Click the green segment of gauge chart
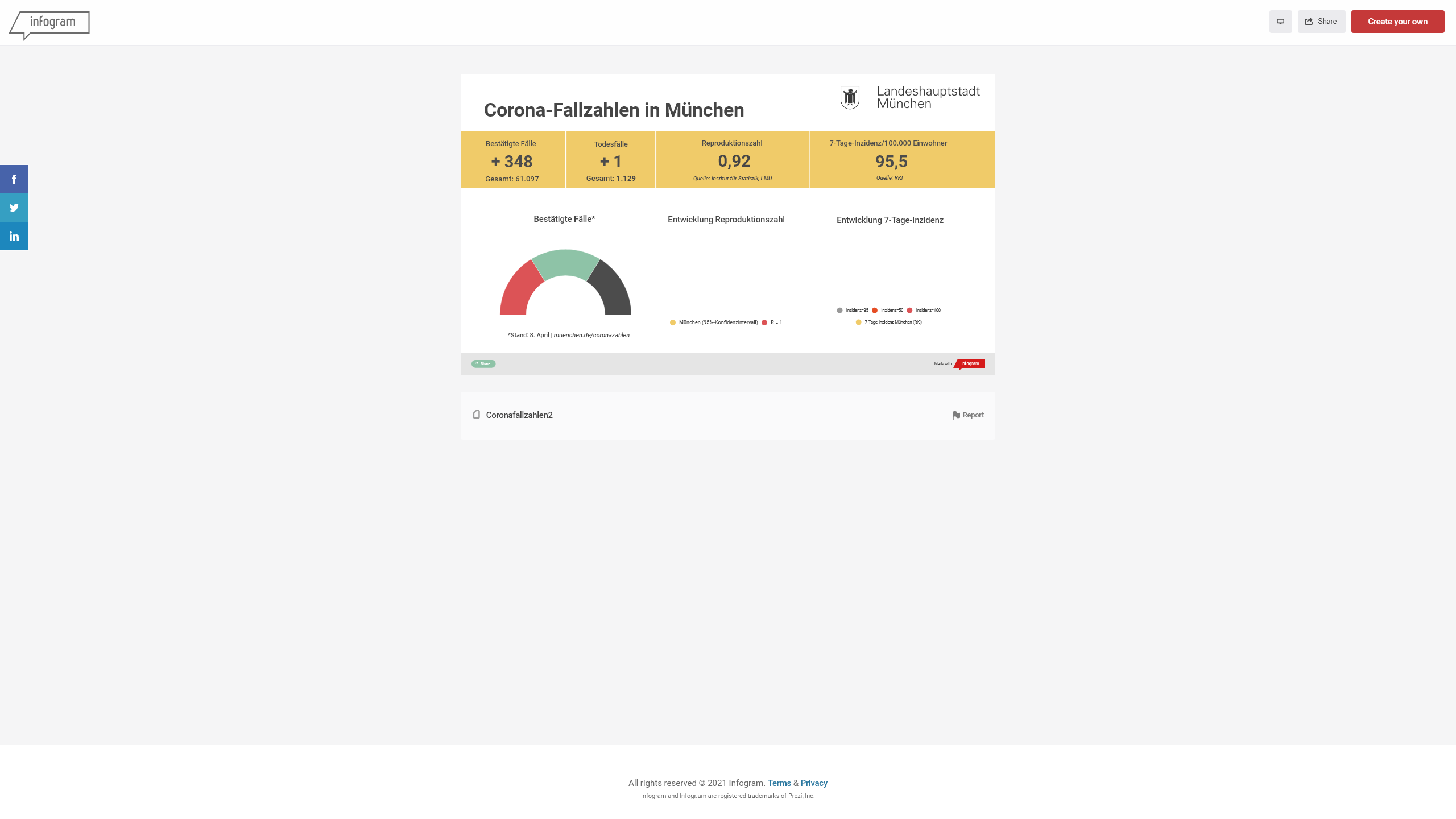The width and height of the screenshot is (1456, 819). click(565, 262)
